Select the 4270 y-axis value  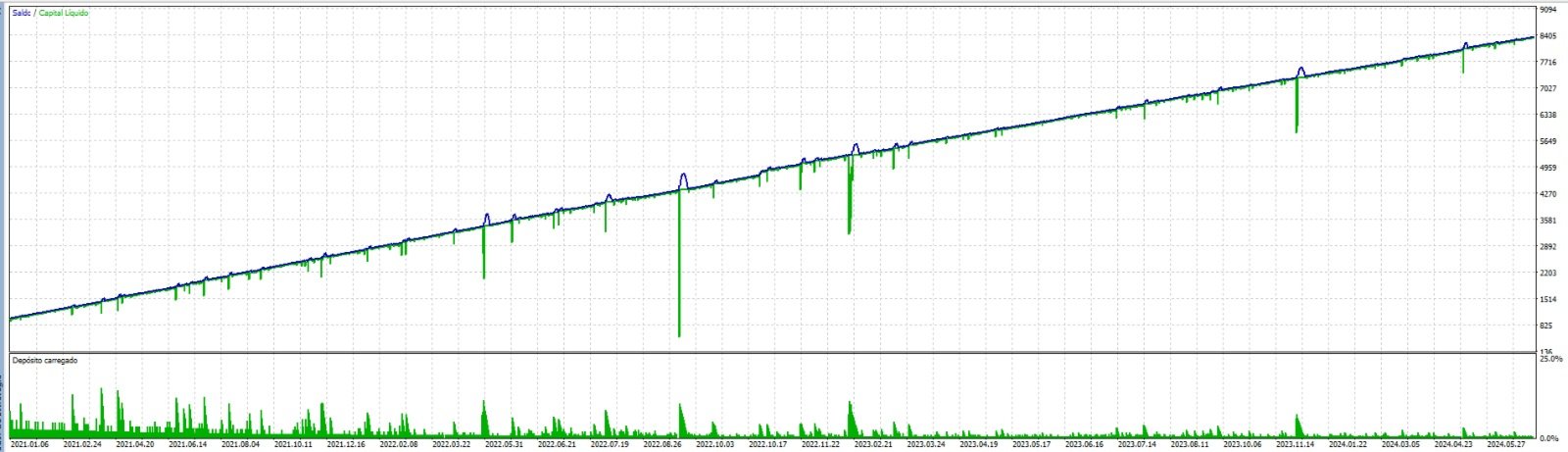pyautogui.click(x=1548, y=194)
